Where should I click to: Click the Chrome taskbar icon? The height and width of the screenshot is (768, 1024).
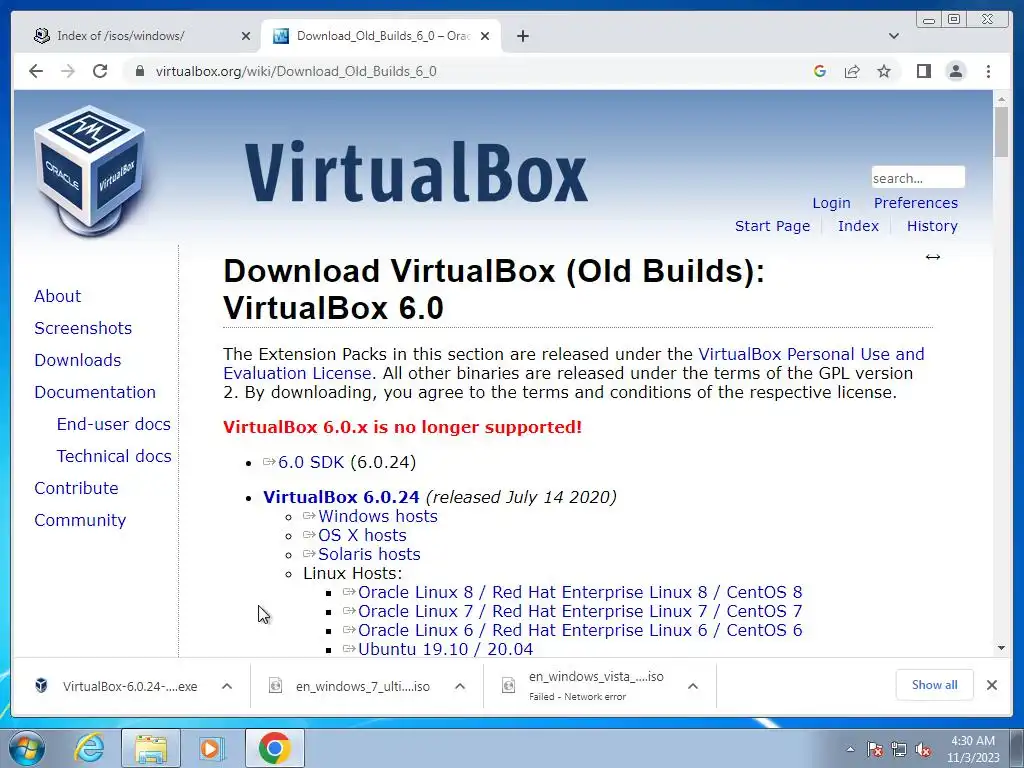pyautogui.click(x=274, y=748)
